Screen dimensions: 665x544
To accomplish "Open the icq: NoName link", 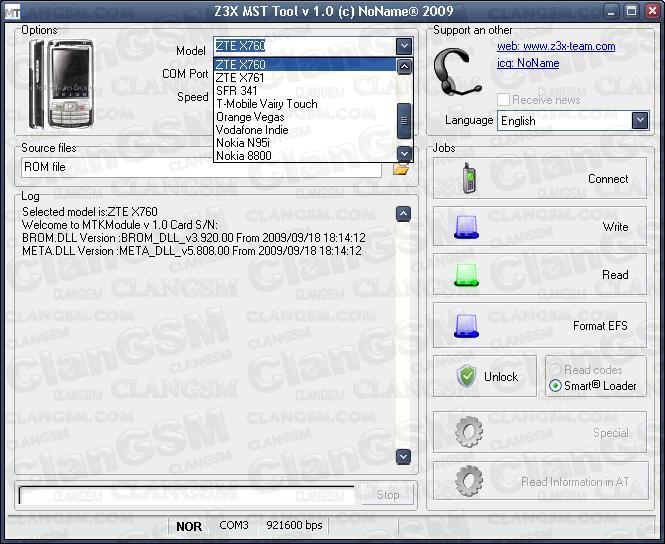I will (528, 63).
